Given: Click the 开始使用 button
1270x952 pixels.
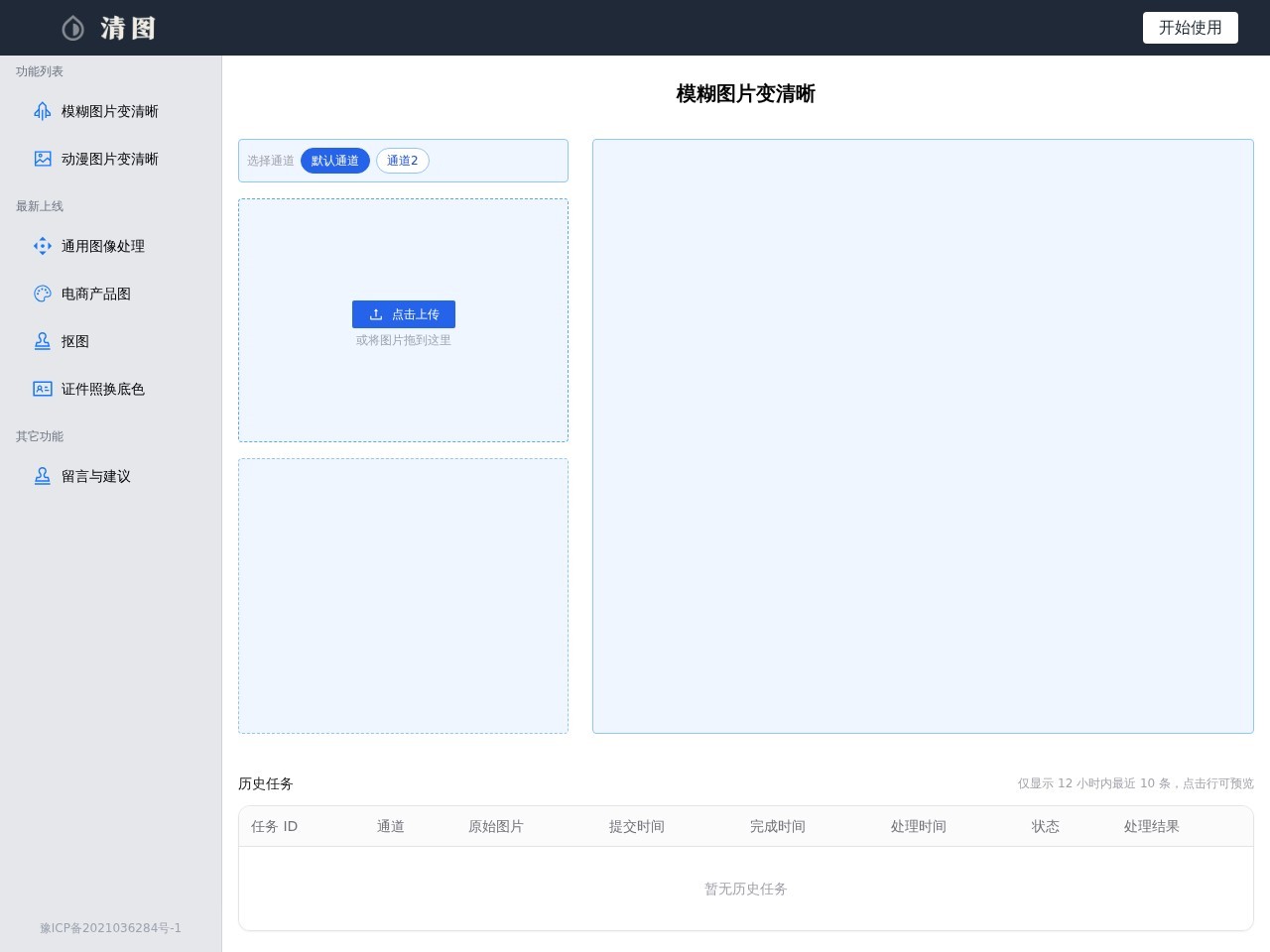Looking at the screenshot, I should tap(1191, 28).
